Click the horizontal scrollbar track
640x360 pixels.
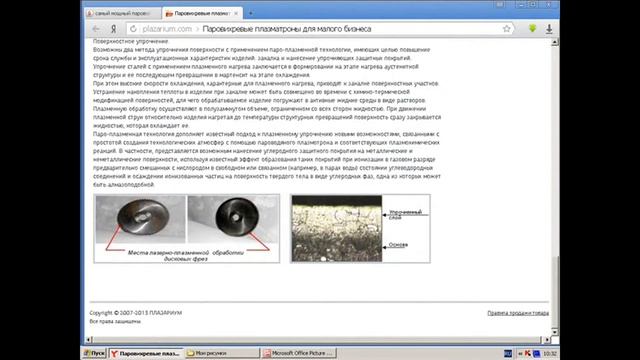point(318,340)
